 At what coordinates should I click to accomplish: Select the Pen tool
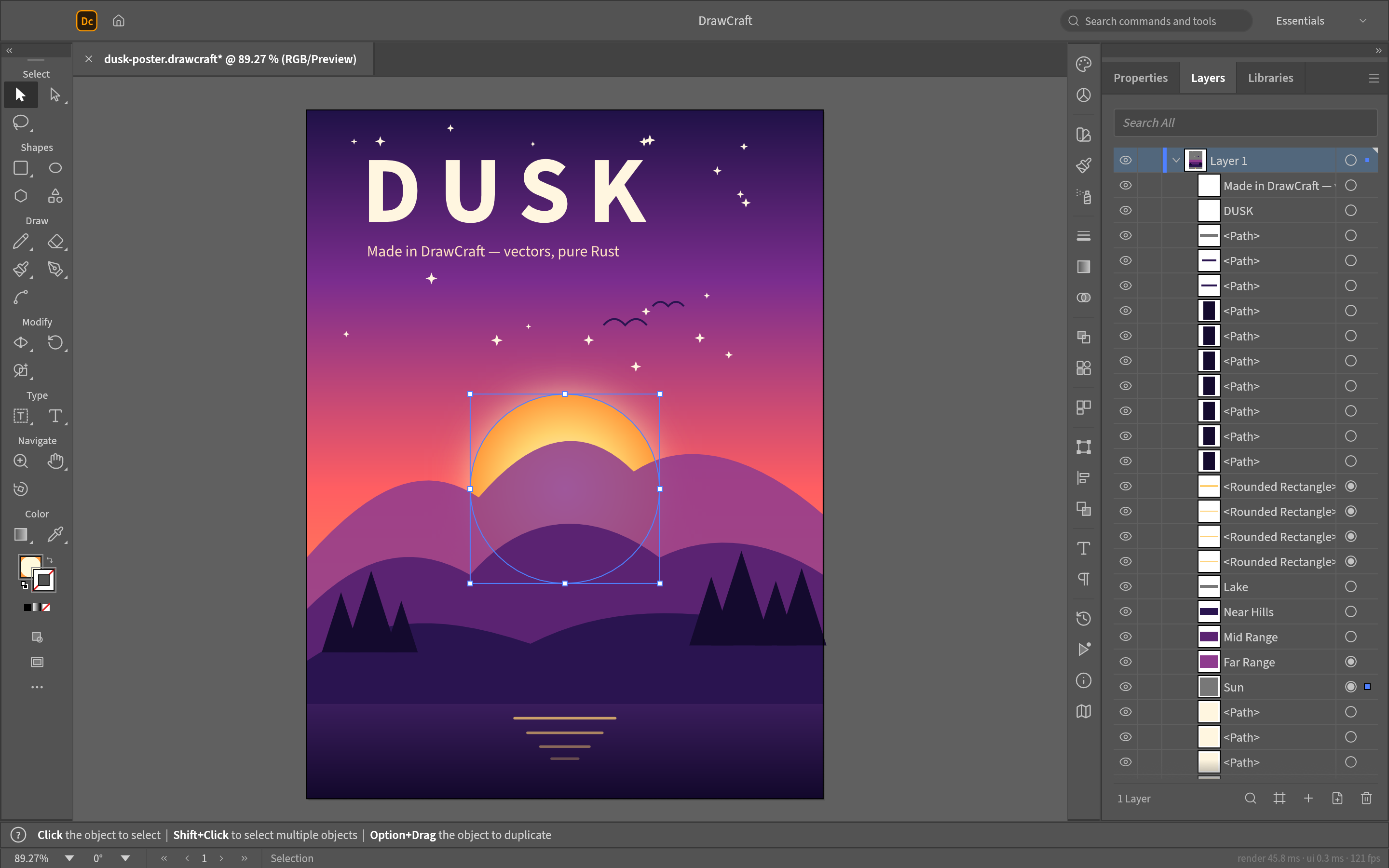pyautogui.click(x=55, y=269)
